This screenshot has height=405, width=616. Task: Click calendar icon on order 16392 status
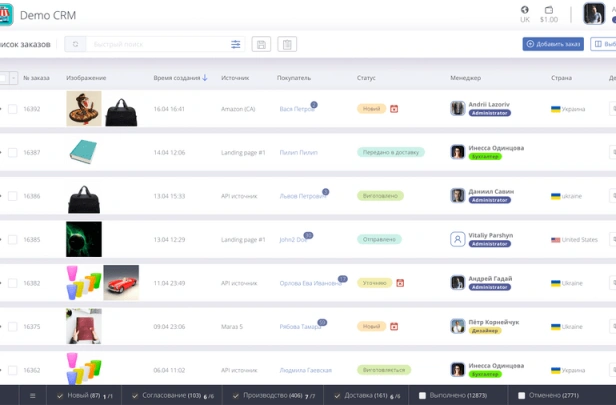click(394, 108)
